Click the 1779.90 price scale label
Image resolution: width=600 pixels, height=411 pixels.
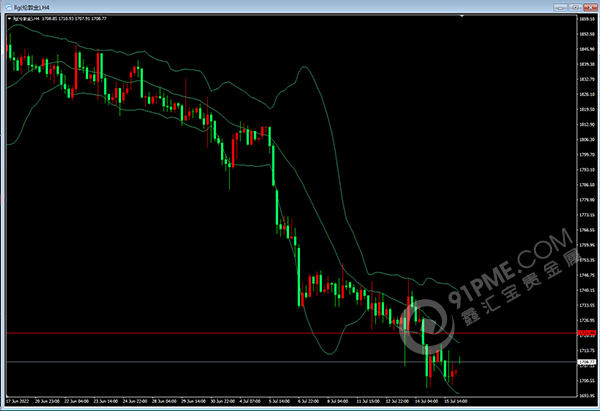coord(587,200)
